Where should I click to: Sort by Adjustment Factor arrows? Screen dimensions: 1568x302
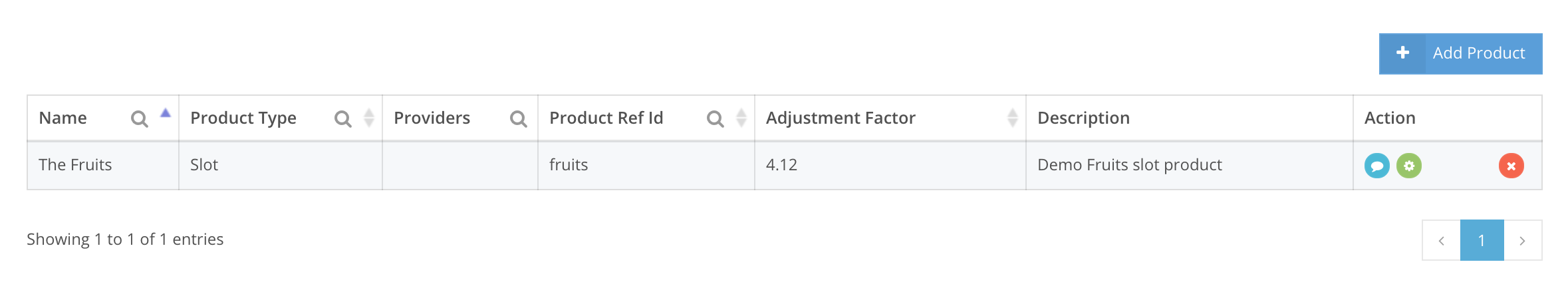tap(1012, 118)
